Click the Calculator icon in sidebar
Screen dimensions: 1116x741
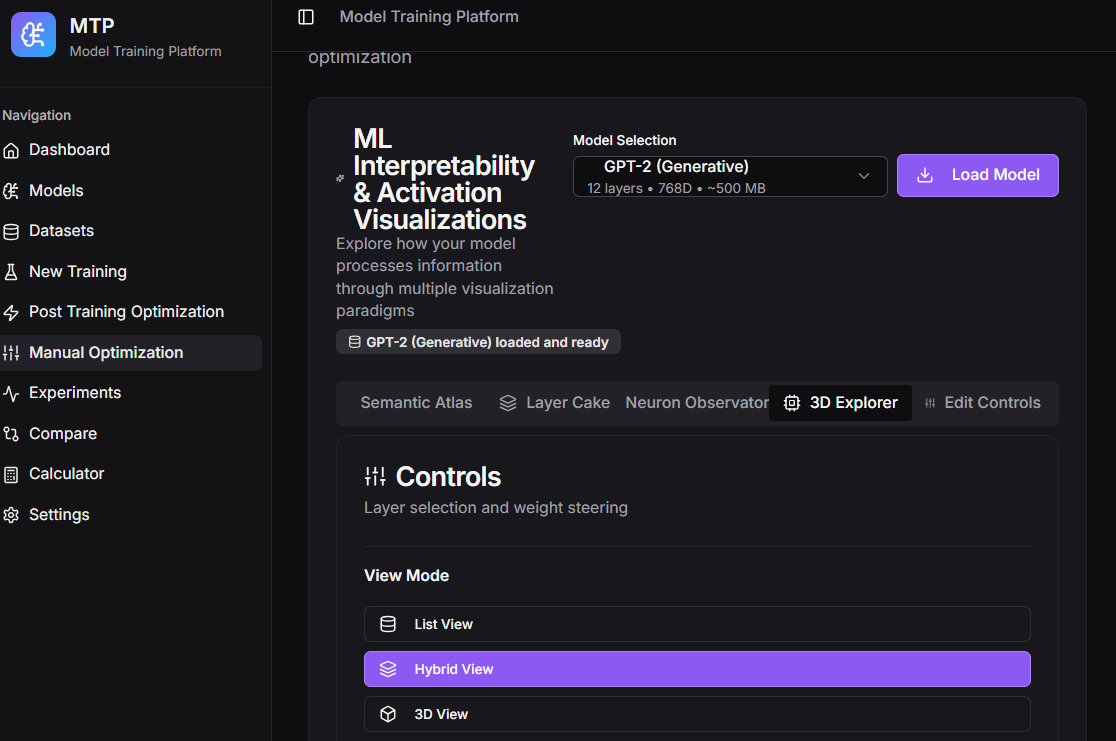pyautogui.click(x=11, y=474)
